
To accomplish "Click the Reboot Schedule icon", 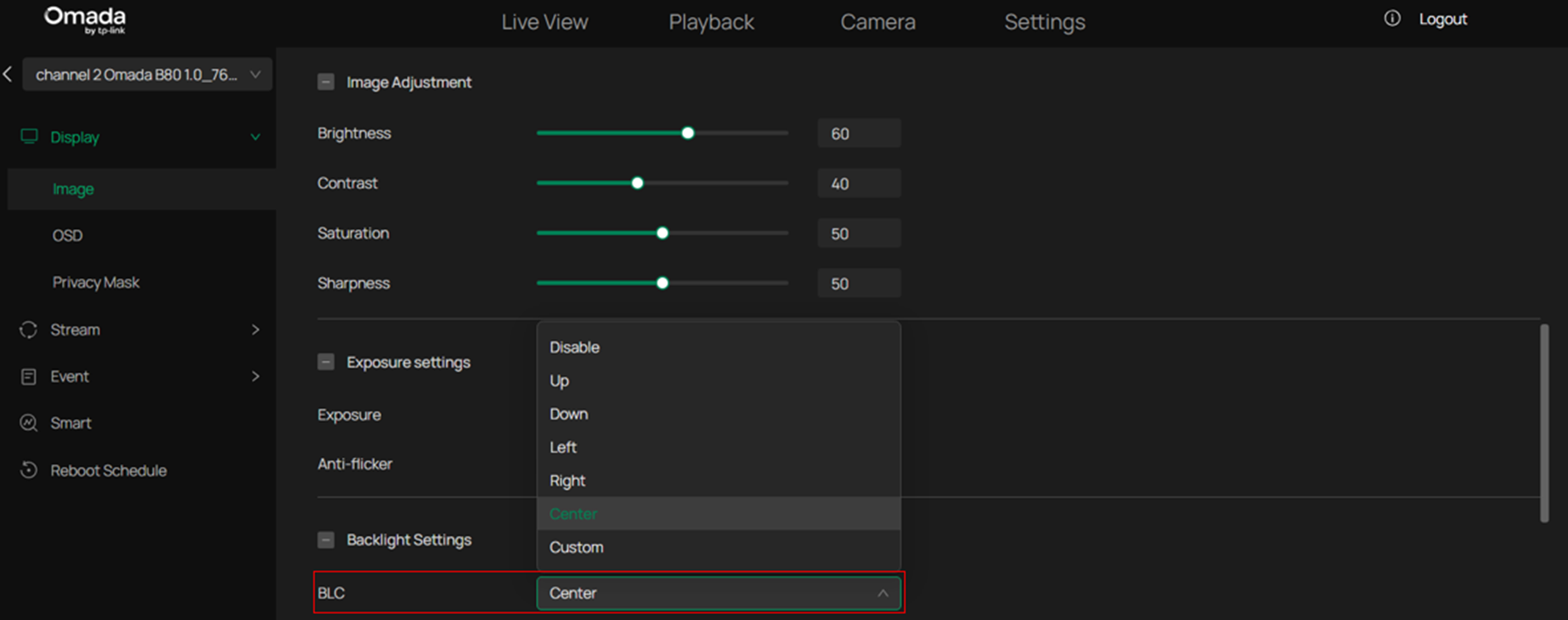I will (x=29, y=470).
